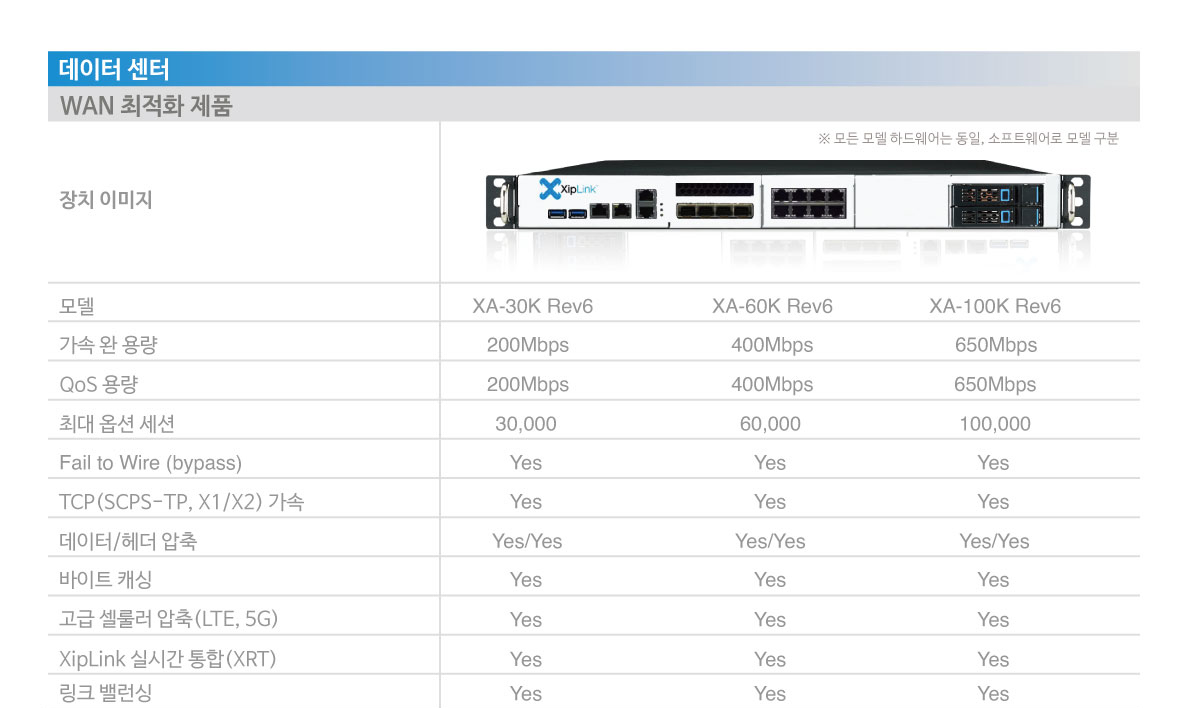This screenshot has height=708, width=1190.
Task: Click the 고급 셀룰러 압축(LTE, 5G) label
Action: point(168,619)
